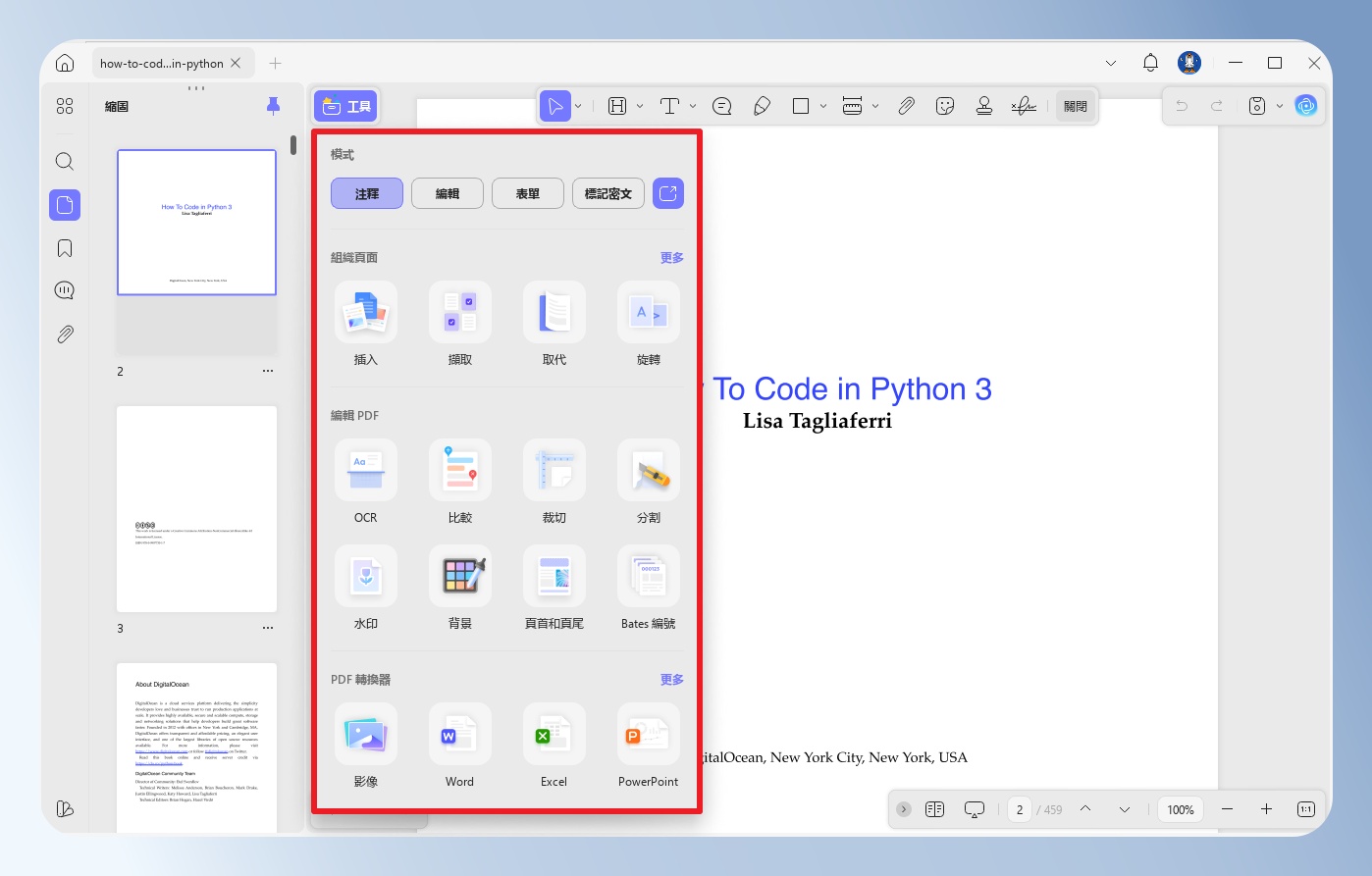
Task: Click the 關閉 button in toolbar
Action: tap(1076, 106)
